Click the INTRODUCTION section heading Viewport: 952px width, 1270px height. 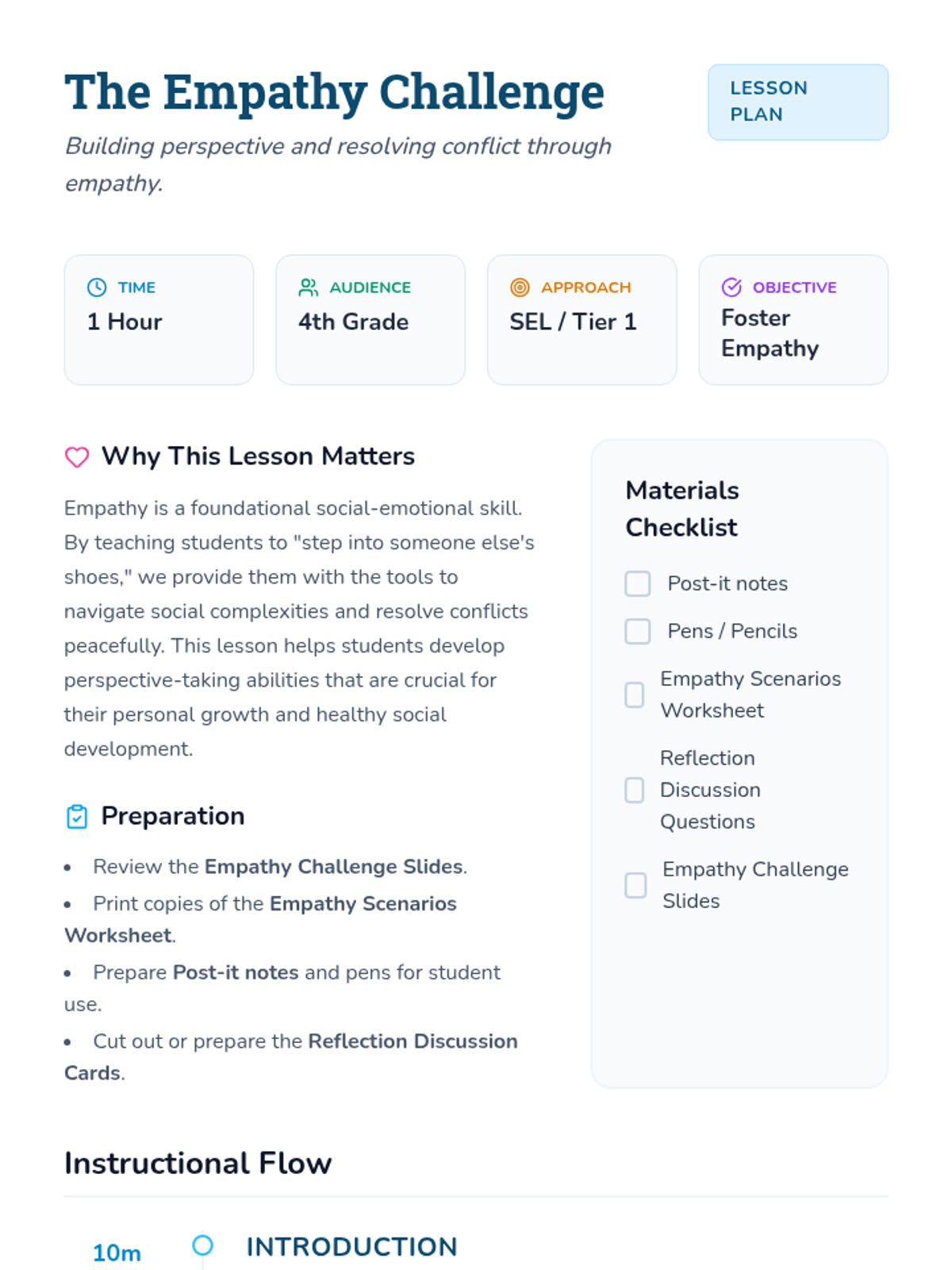(x=351, y=1247)
